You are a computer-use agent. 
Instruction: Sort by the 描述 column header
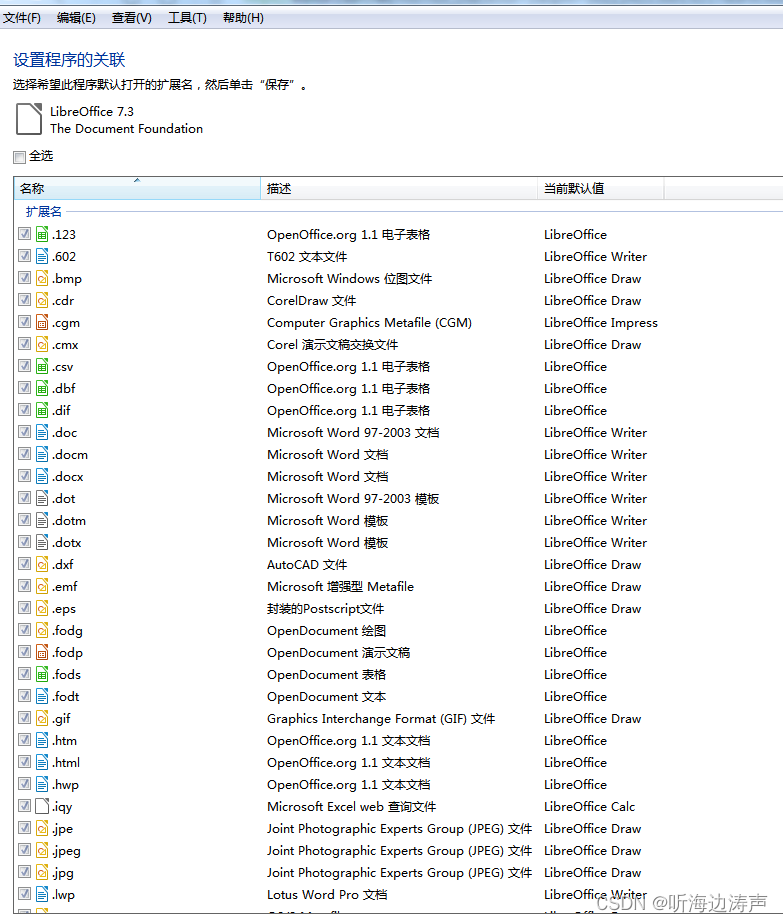[x=399, y=188]
